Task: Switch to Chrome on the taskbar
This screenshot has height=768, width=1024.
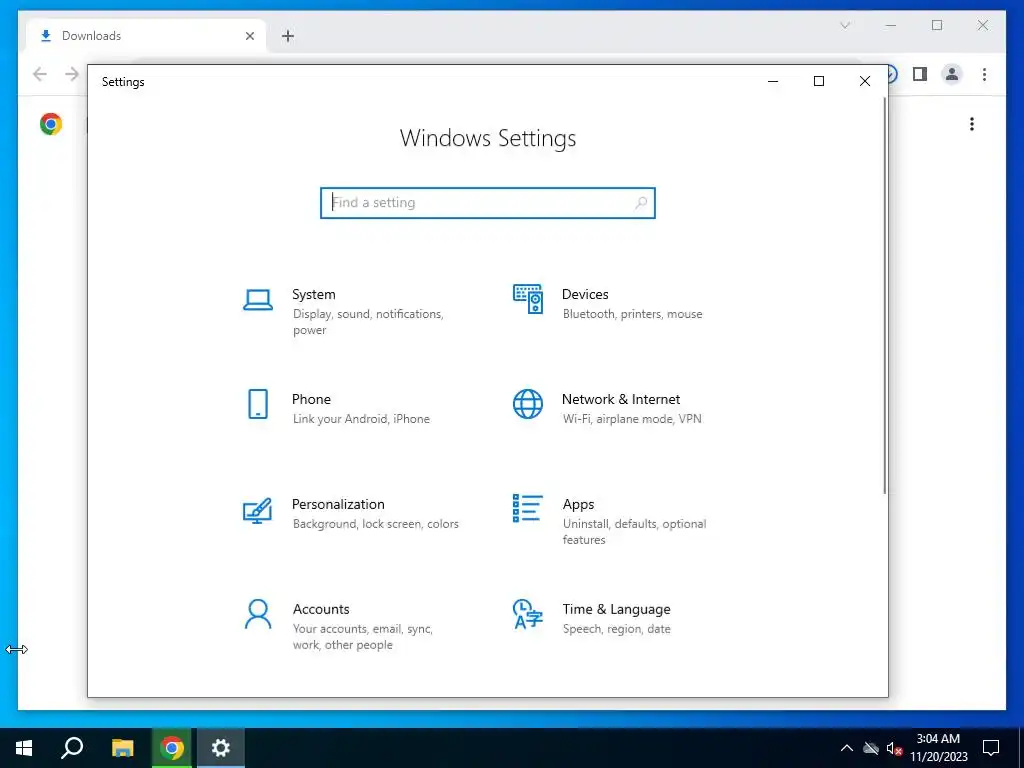Action: (172, 748)
